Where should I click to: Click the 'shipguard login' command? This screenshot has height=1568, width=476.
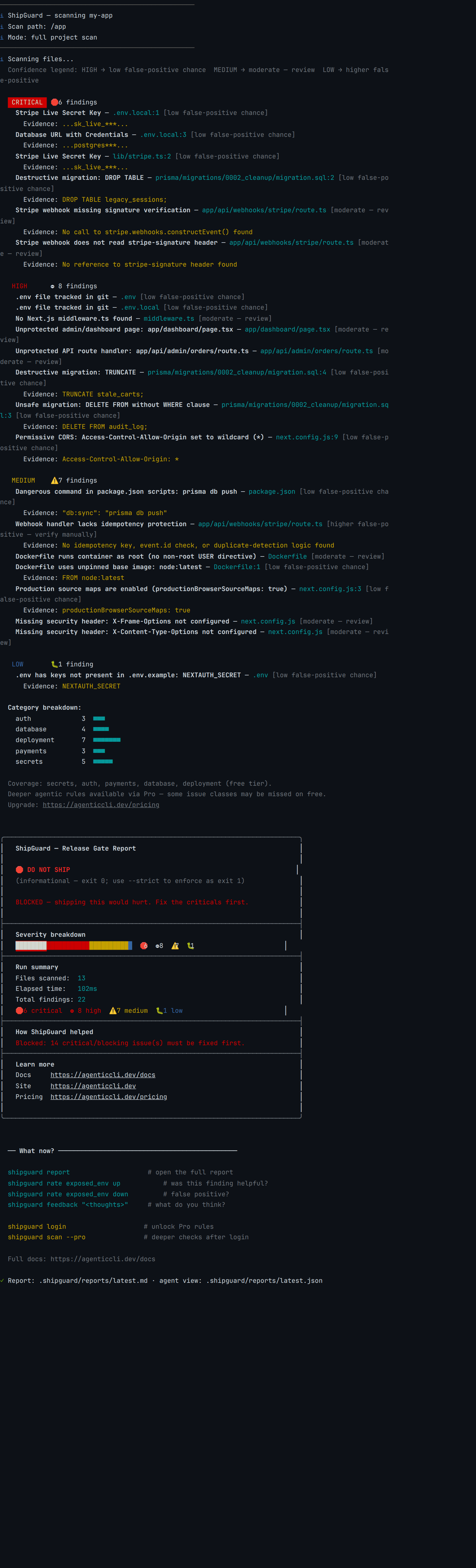(37, 1227)
